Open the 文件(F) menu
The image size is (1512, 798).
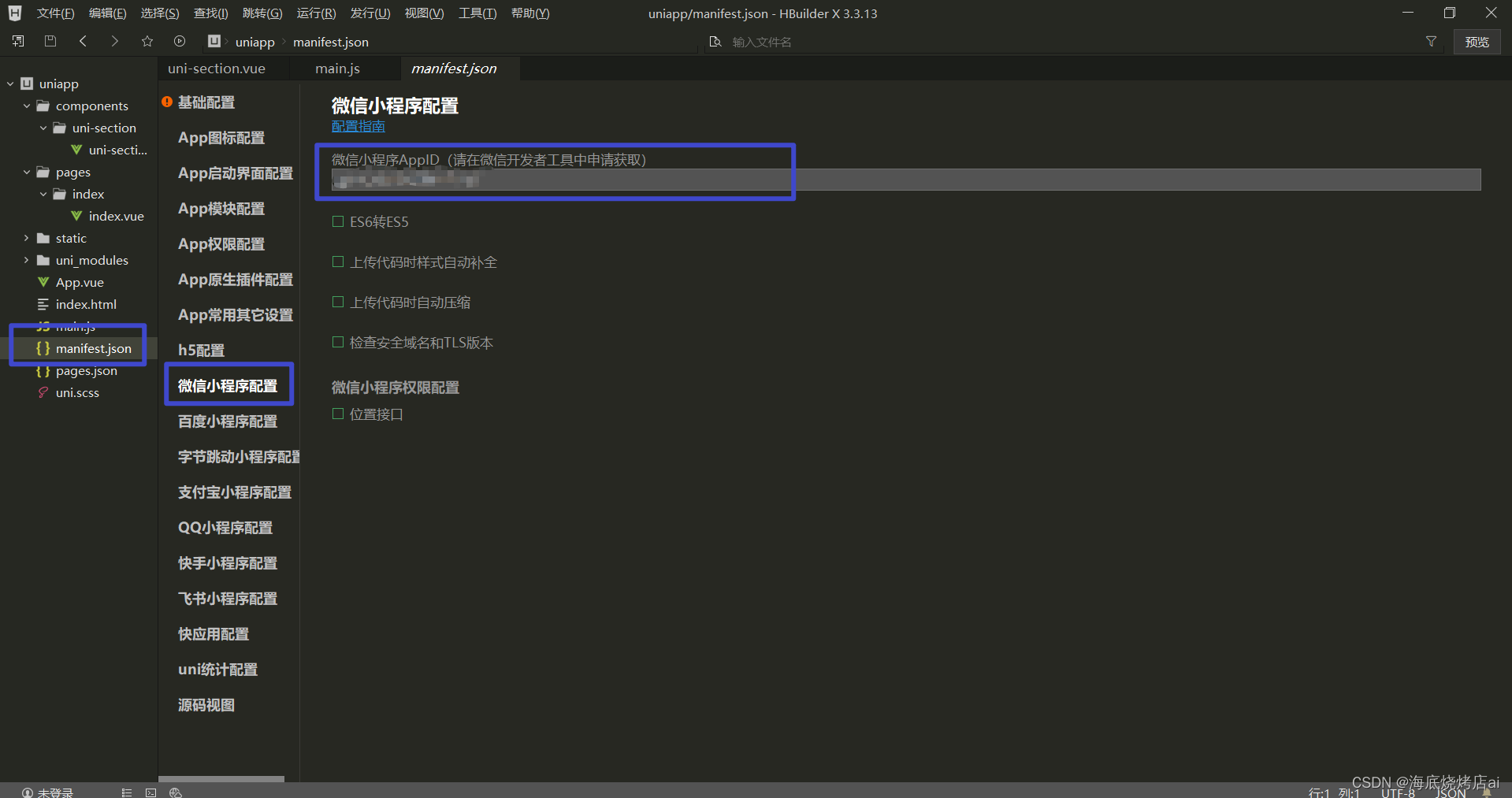point(55,13)
